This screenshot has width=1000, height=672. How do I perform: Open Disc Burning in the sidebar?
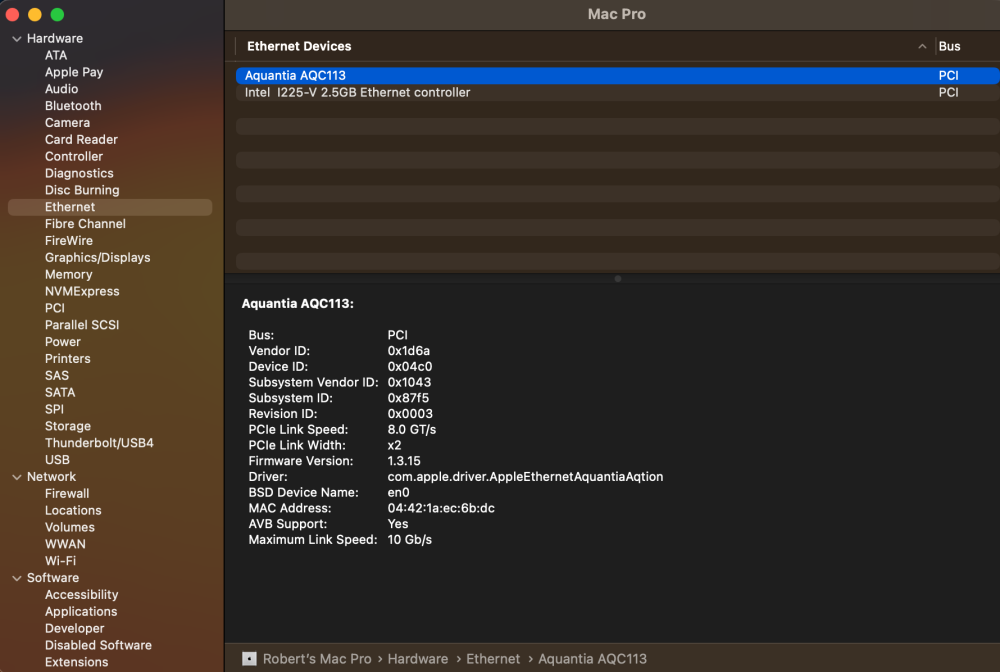point(82,190)
